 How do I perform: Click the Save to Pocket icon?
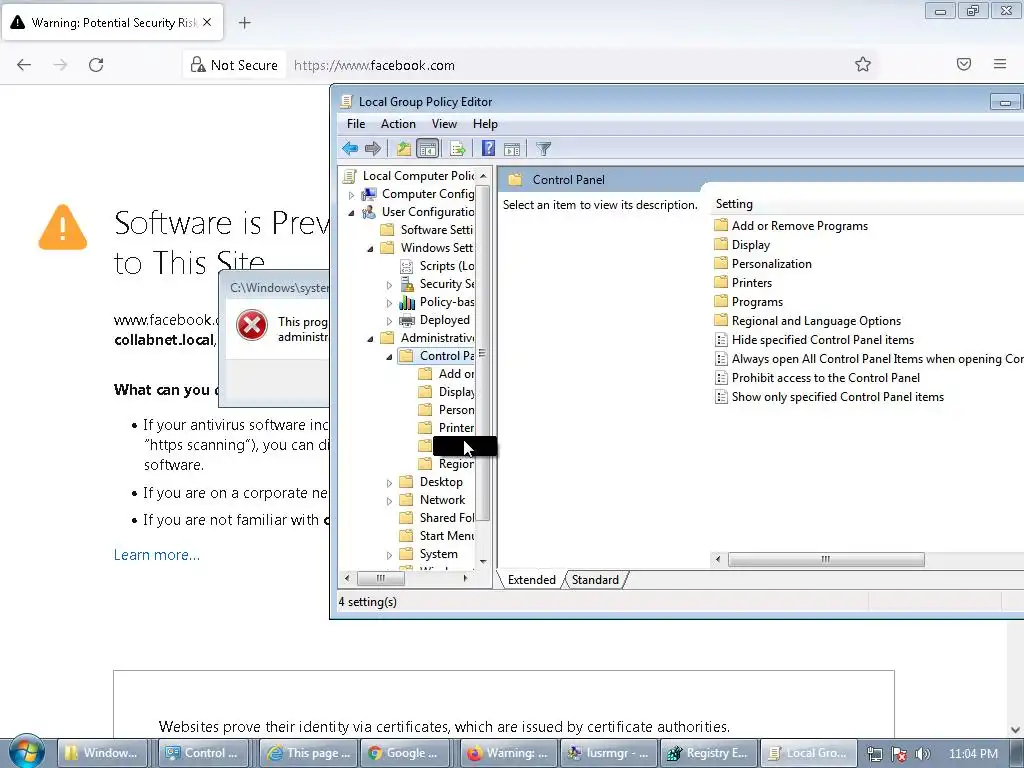(964, 64)
